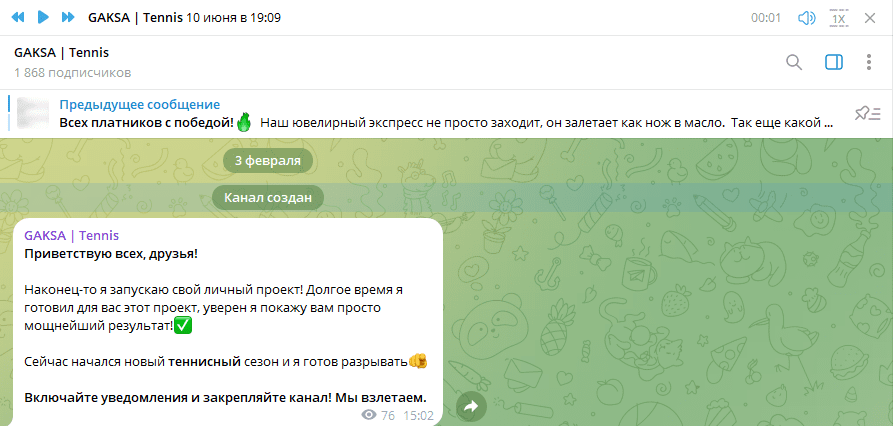Open the three-dot channel menu

pos(868,63)
